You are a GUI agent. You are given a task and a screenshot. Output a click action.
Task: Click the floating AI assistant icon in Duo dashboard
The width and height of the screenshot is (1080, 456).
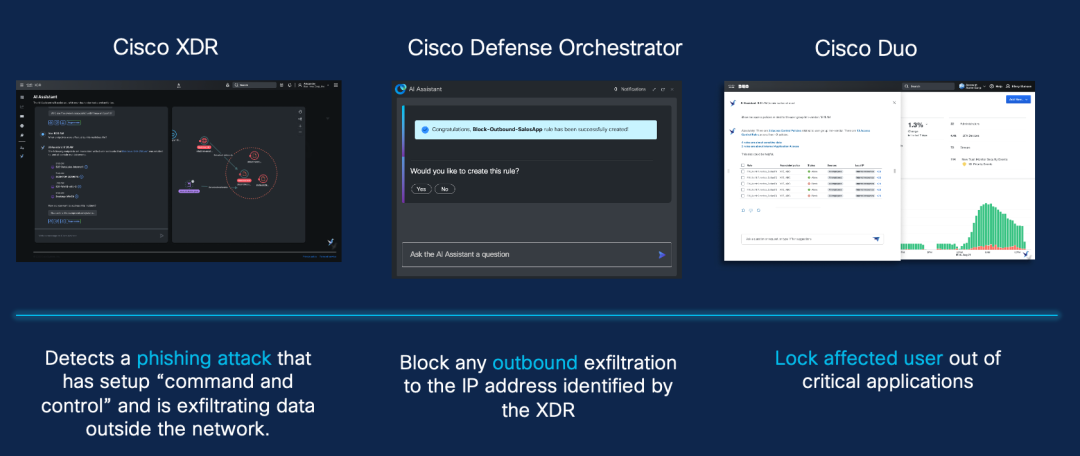(x=1026, y=254)
